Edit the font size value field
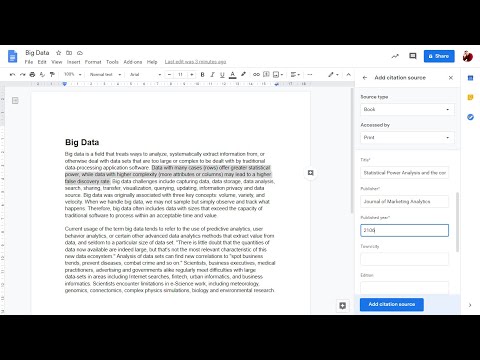Image resolution: width=480 pixels, height=360 pixels. tap(180, 74)
